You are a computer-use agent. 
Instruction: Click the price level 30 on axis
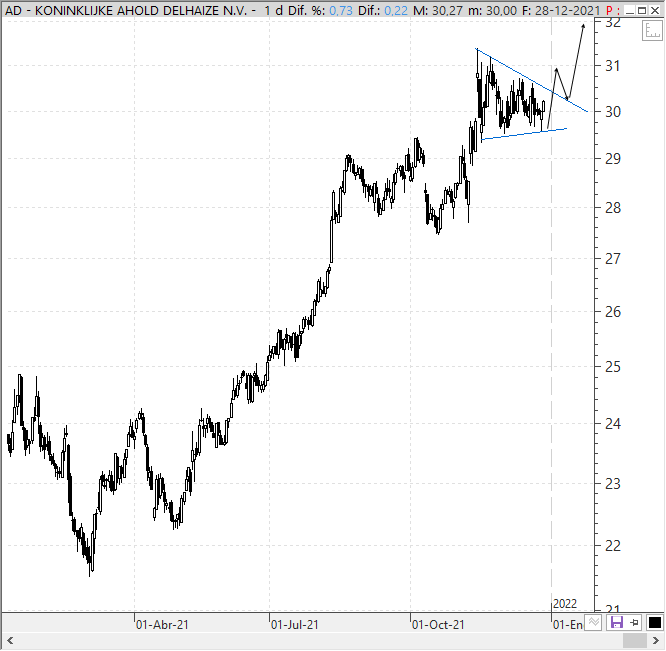[x=613, y=112]
